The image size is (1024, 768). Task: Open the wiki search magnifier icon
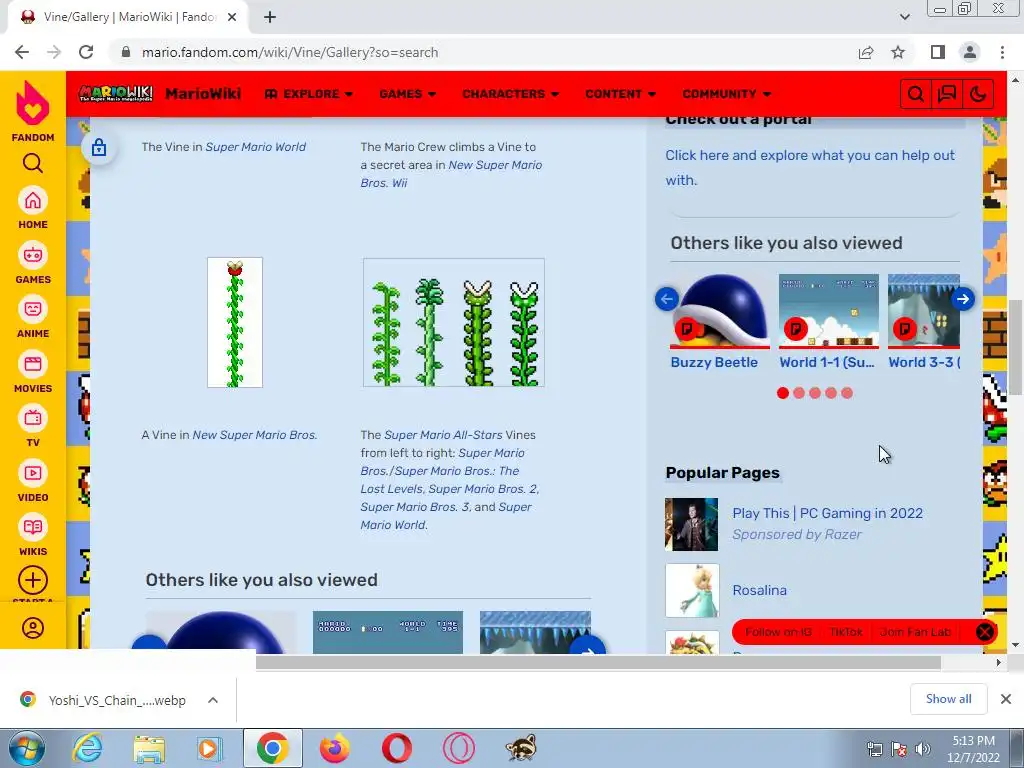916,95
